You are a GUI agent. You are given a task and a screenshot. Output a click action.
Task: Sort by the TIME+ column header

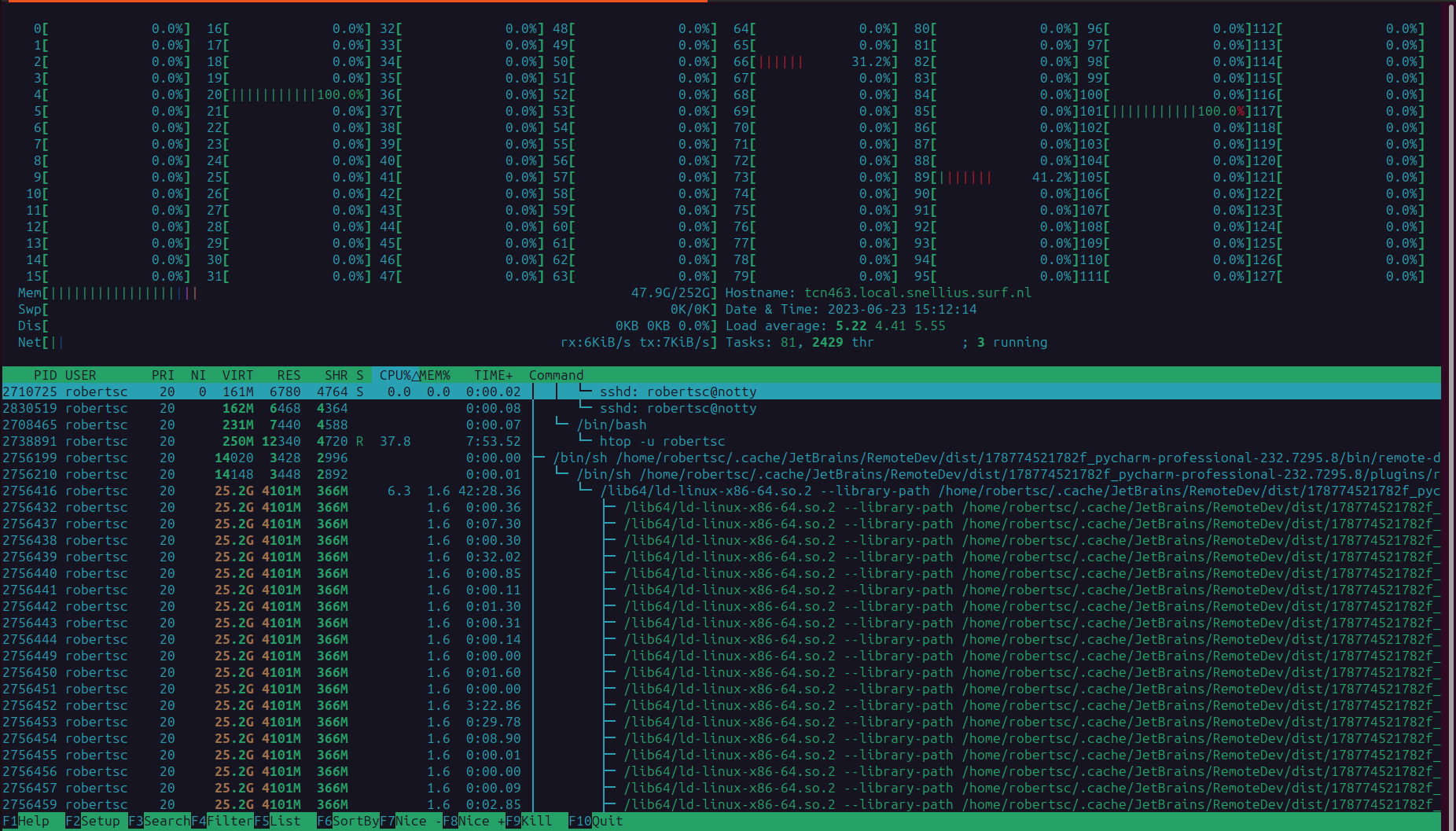[493, 375]
